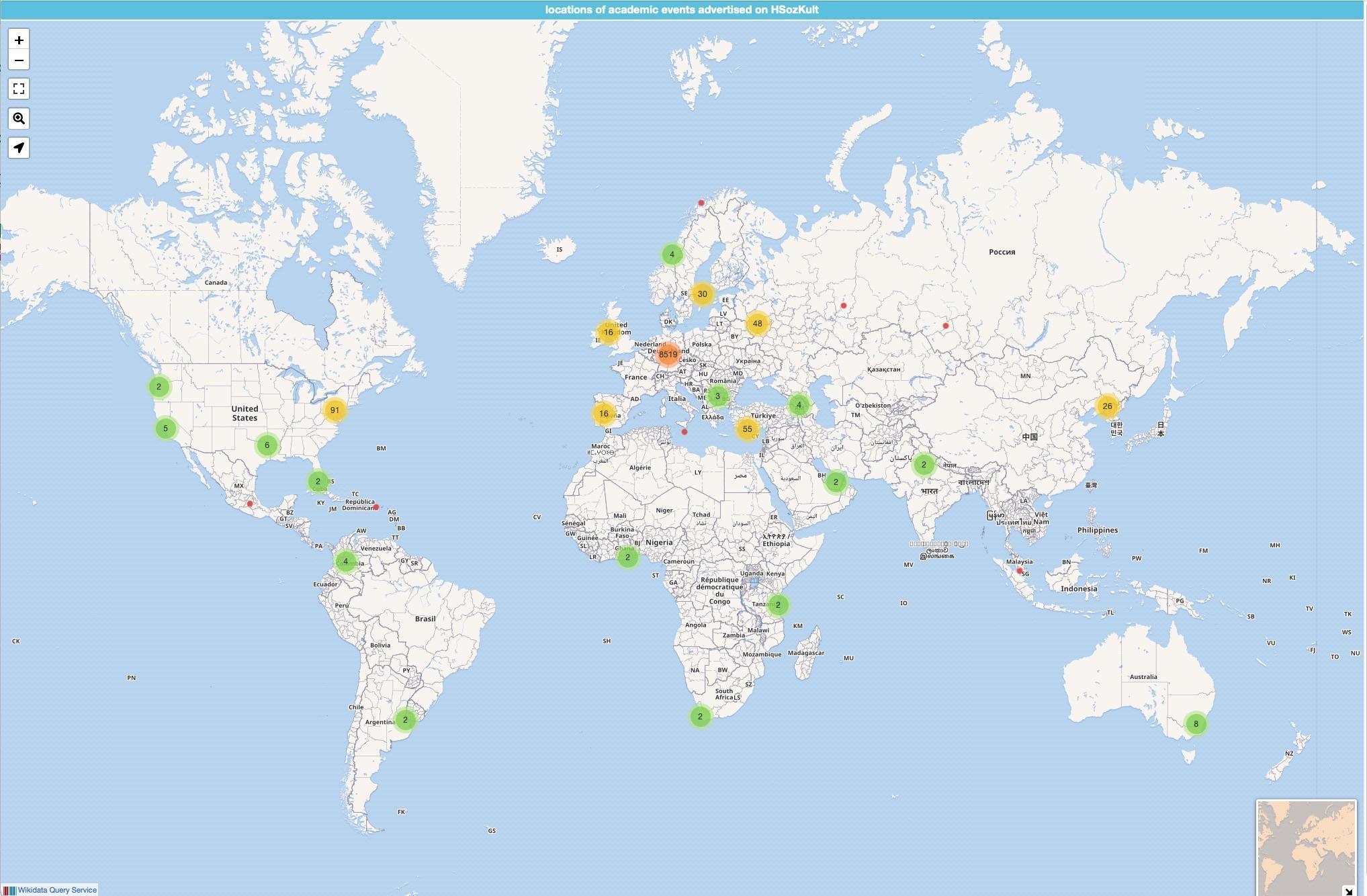This screenshot has width=1367, height=896.
Task: Click the red marker in northern Norway
Action: click(x=701, y=203)
